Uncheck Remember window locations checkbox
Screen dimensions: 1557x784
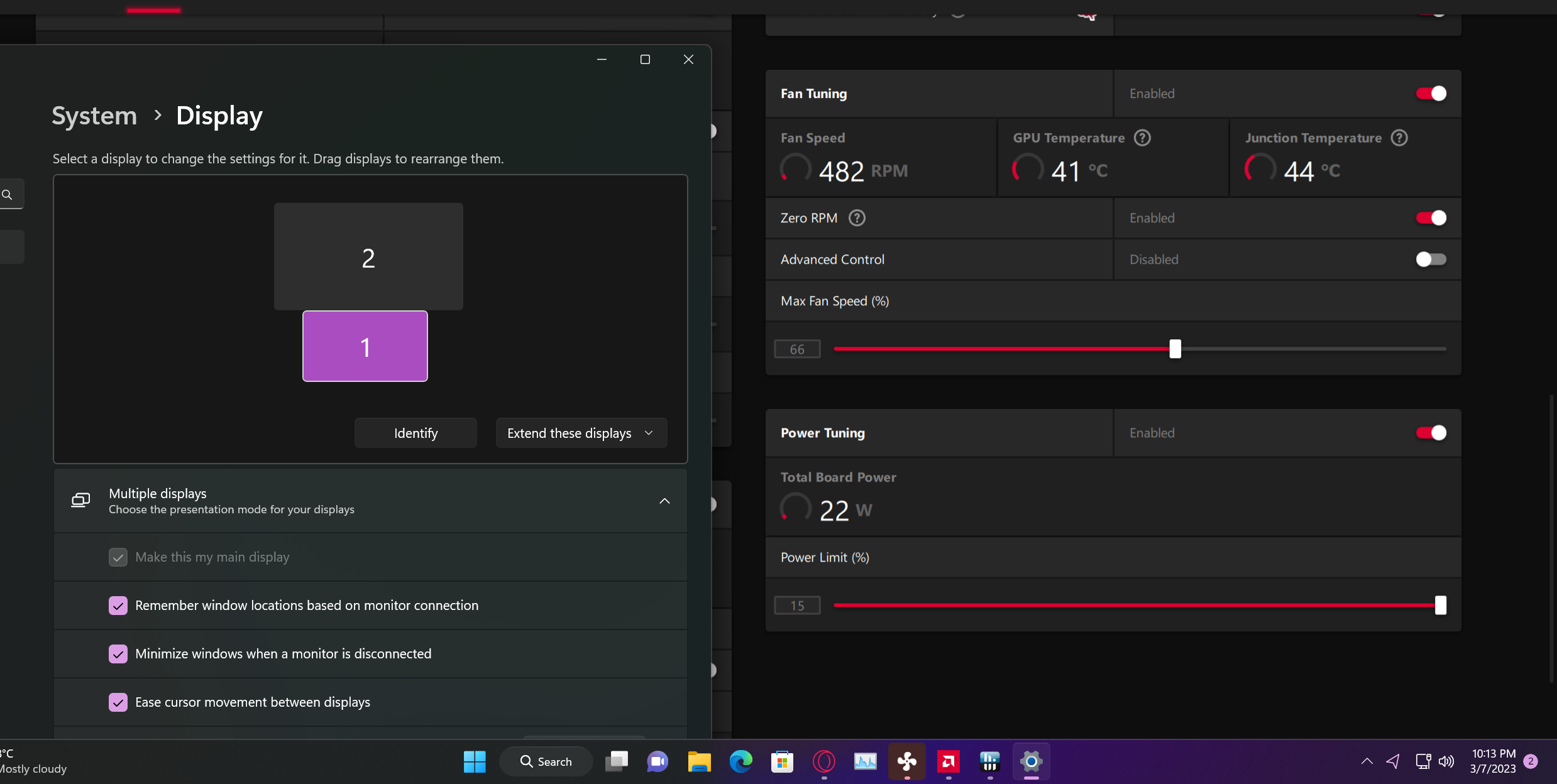point(118,606)
